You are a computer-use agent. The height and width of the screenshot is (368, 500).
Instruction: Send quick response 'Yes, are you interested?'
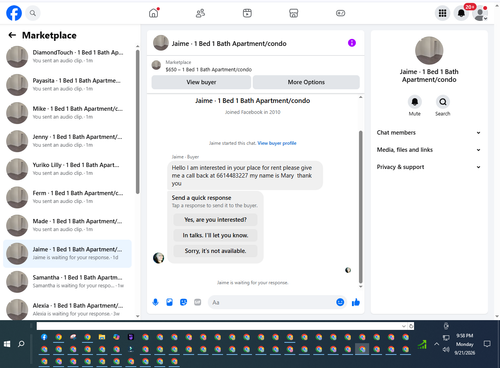pos(215,220)
